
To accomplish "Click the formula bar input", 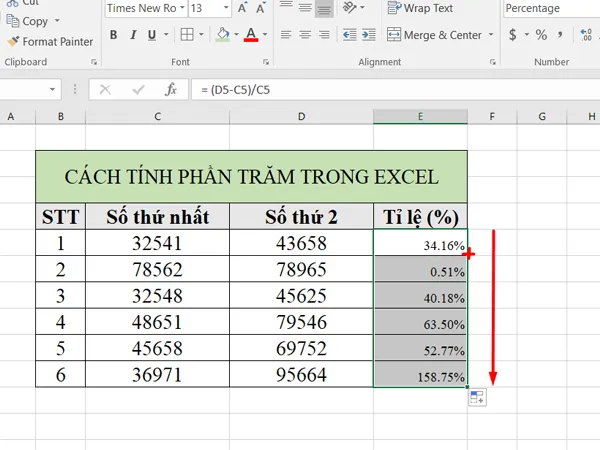I will [x=390, y=89].
